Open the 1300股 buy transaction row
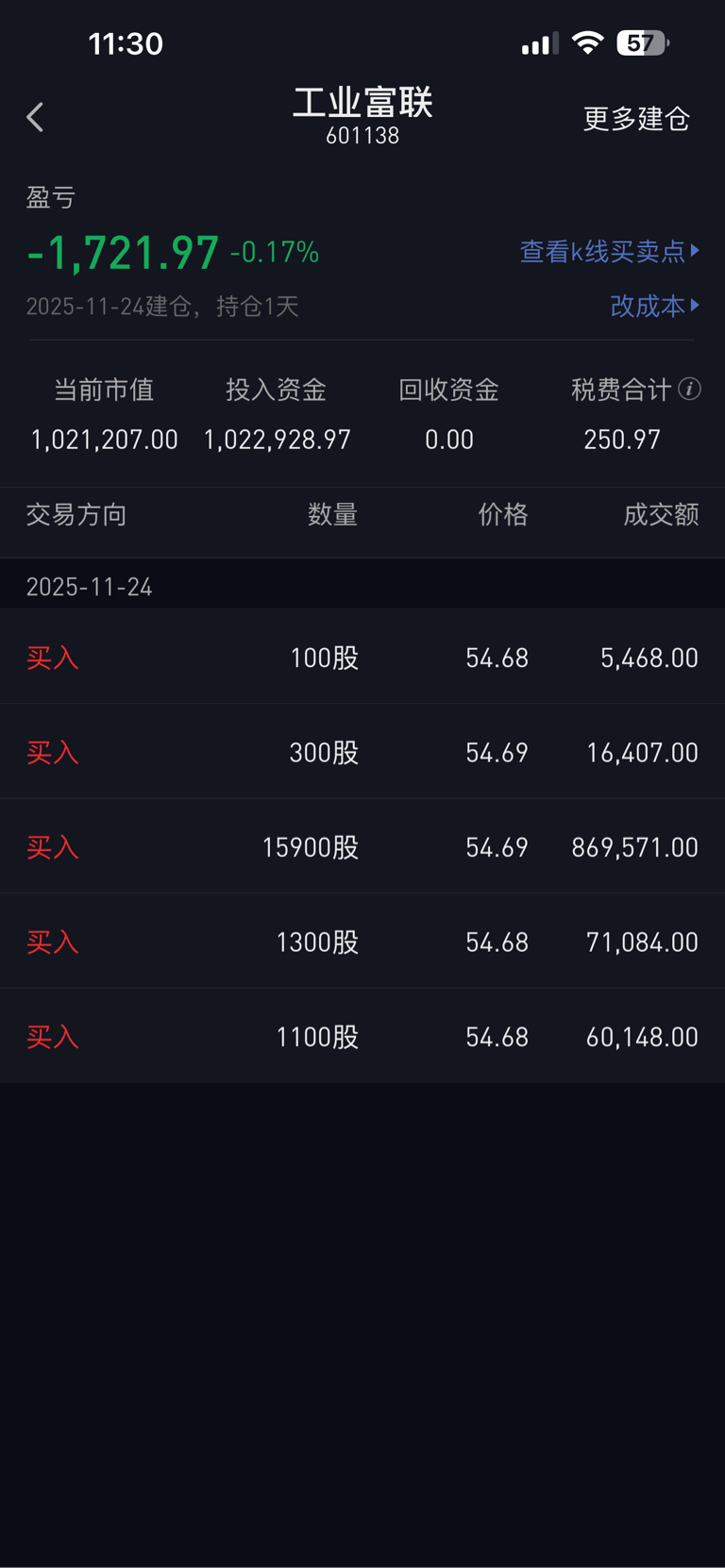725x1568 pixels. pos(362,942)
